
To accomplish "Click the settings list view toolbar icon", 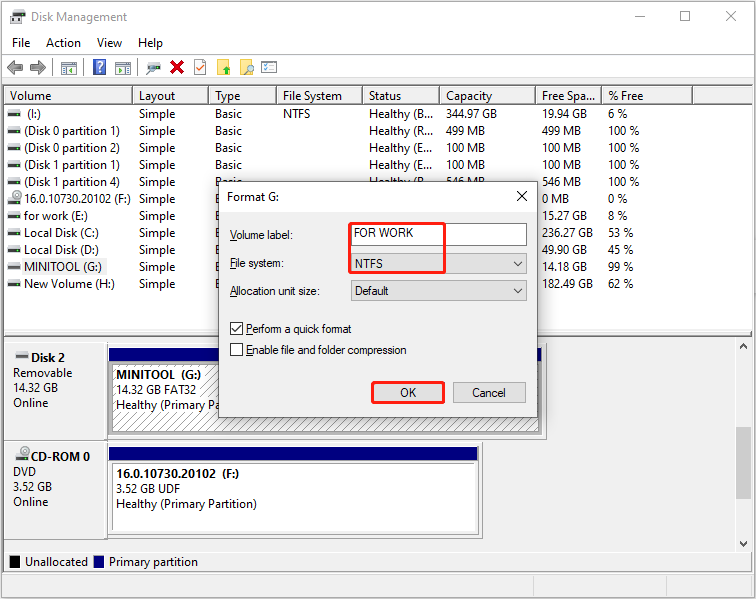I will (269, 67).
